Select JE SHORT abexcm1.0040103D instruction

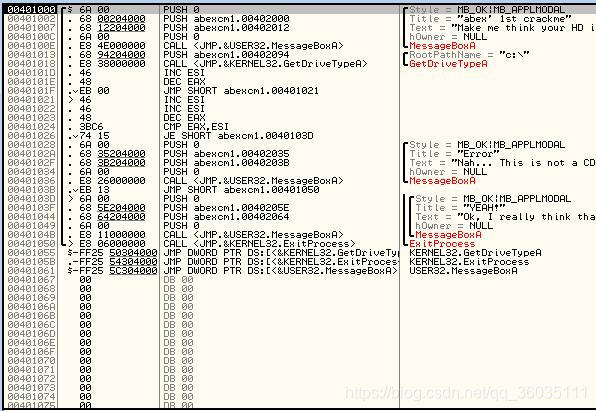238,136
